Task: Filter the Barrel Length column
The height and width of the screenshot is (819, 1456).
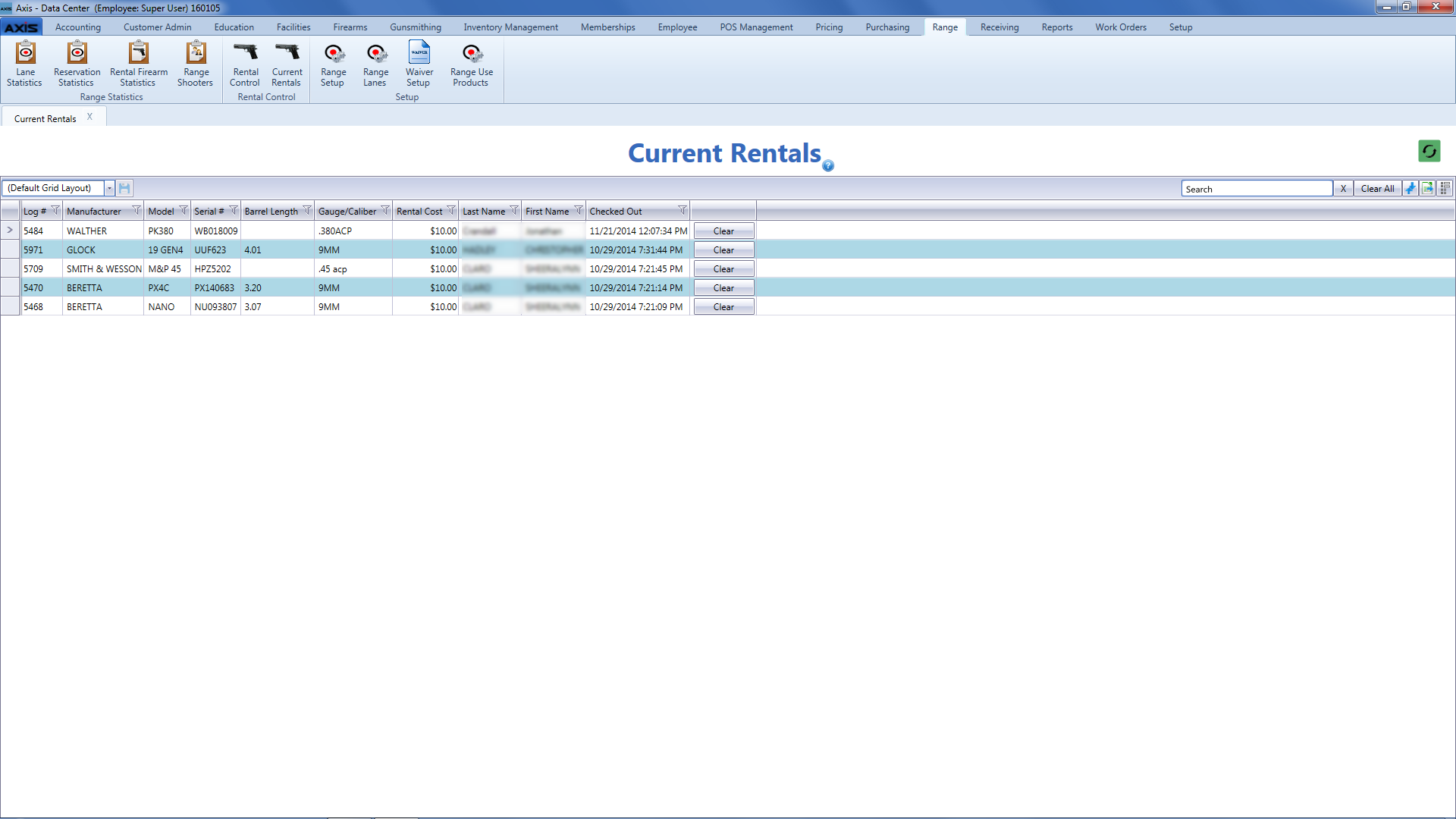Action: pos(307,210)
